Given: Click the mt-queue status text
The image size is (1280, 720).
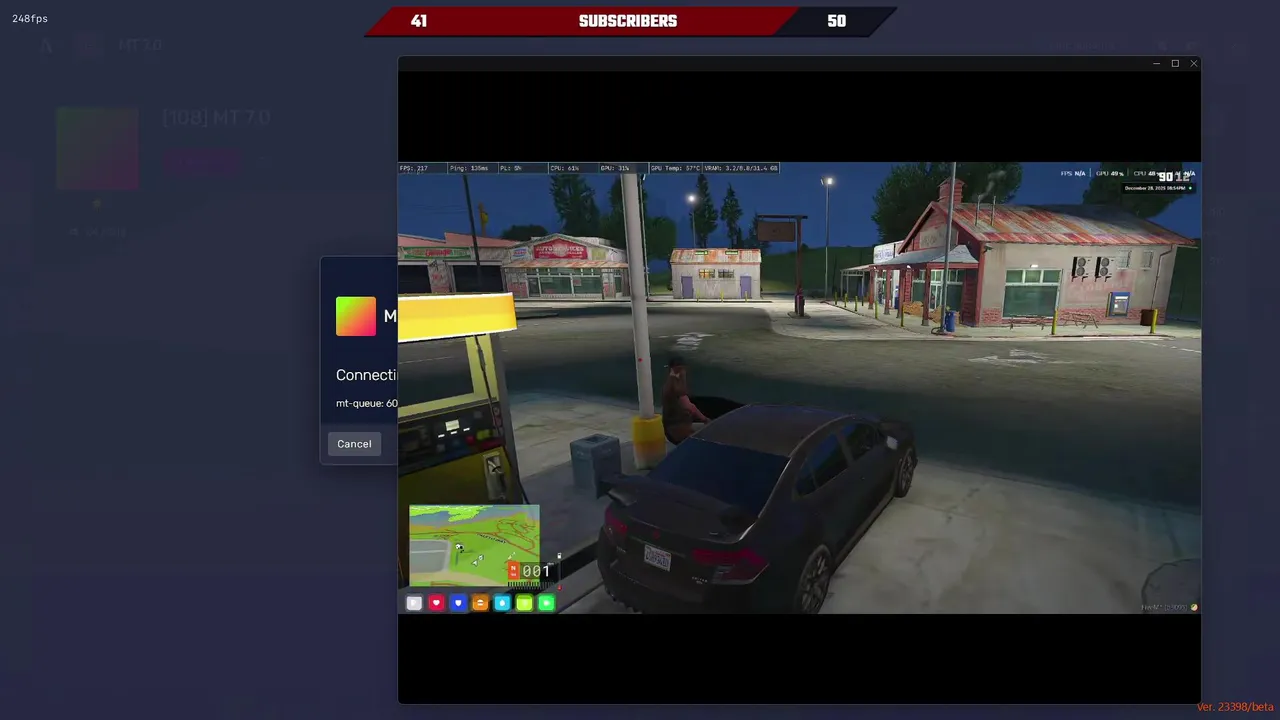Looking at the screenshot, I should [366, 403].
